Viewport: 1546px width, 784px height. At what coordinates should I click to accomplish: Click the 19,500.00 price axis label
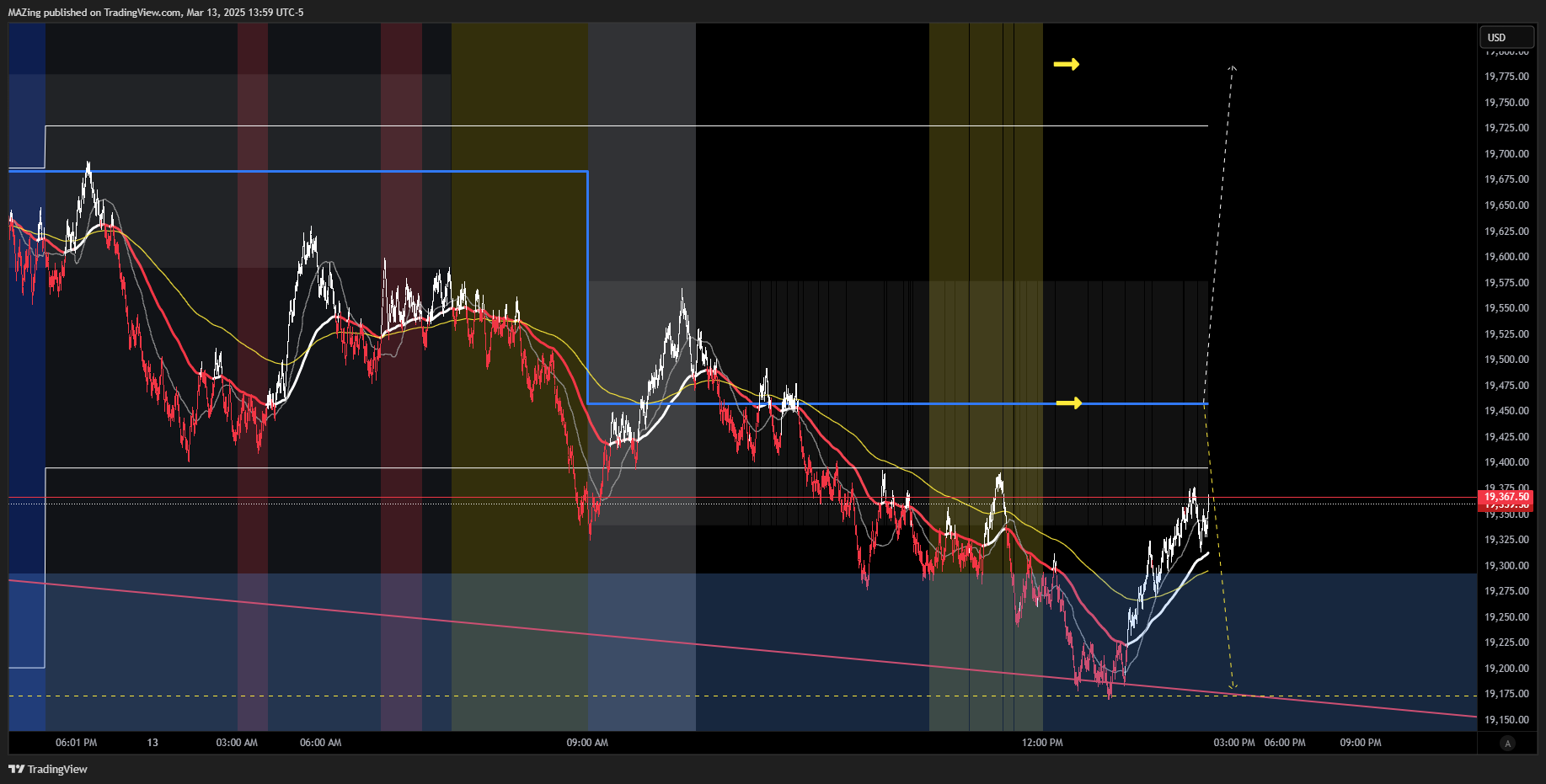pos(1506,360)
